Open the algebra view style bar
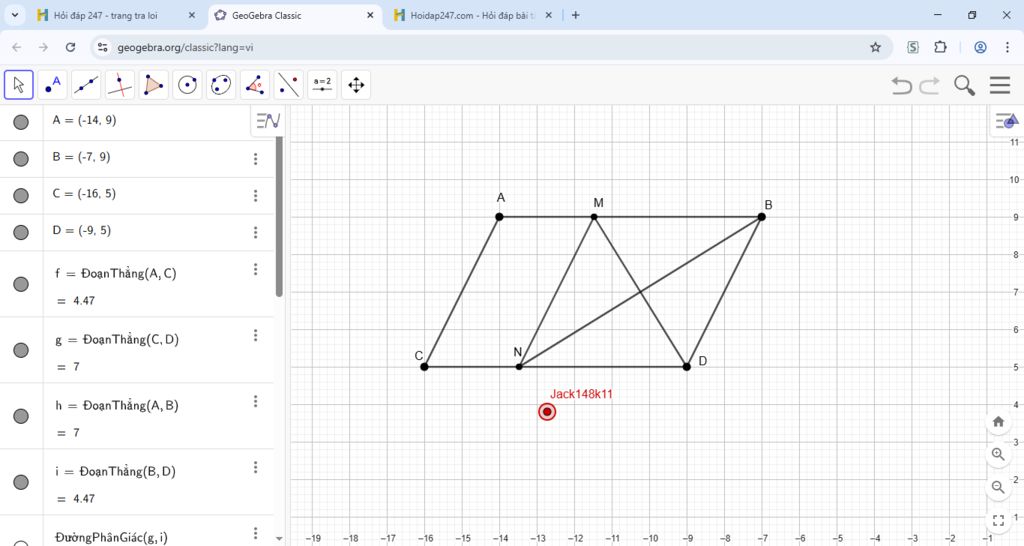Screen dimensions: 1024x546 (268, 121)
